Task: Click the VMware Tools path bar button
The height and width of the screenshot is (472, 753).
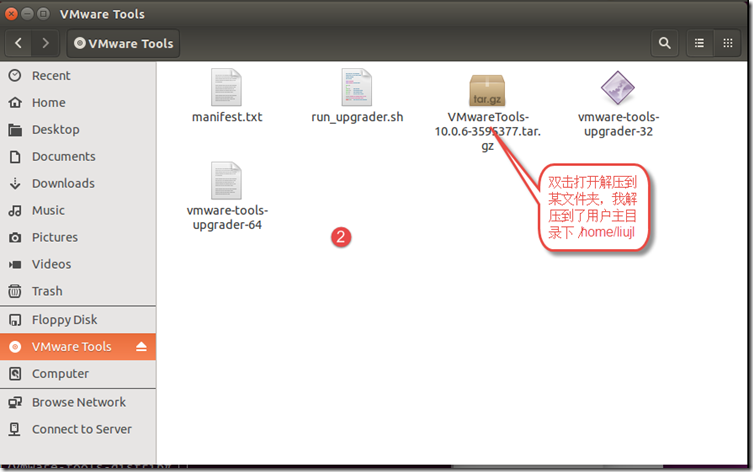Action: coord(123,43)
